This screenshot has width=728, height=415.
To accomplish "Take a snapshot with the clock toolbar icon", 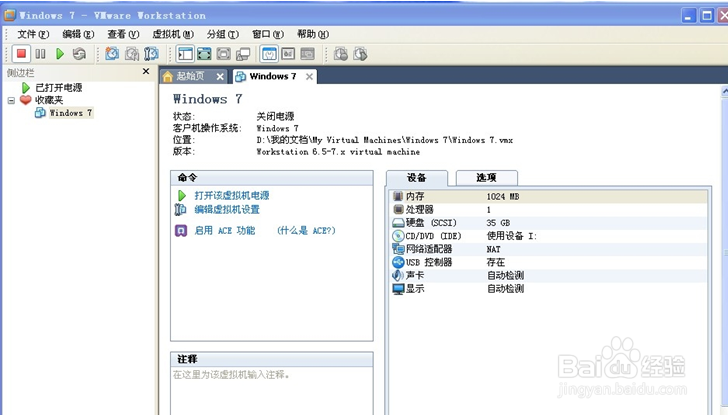I will click(112, 54).
